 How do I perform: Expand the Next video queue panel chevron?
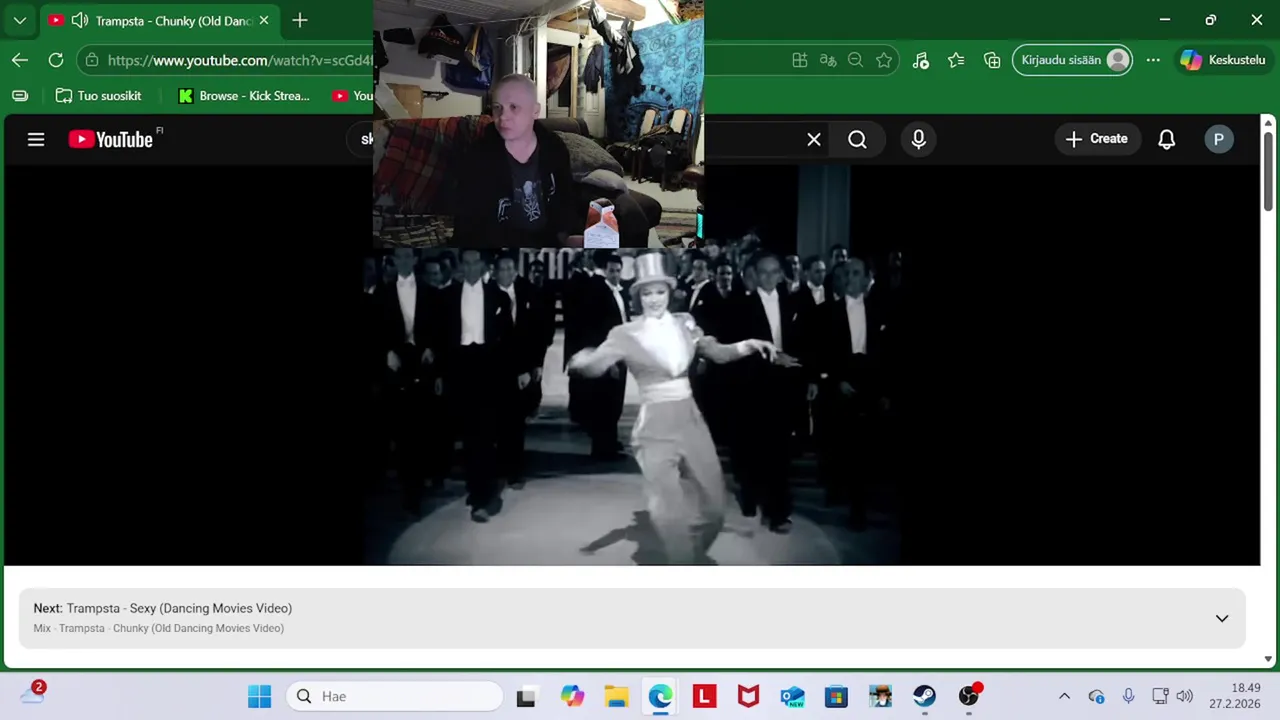1221,618
